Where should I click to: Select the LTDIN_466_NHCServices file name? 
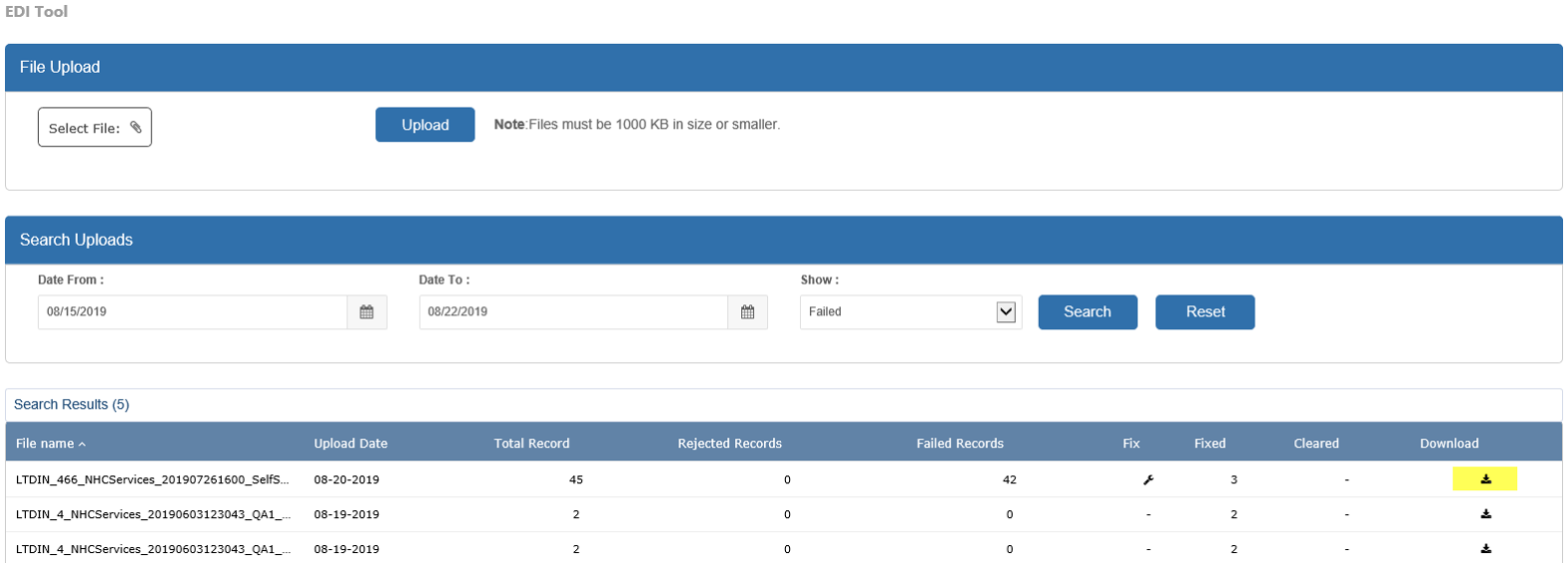(152, 480)
